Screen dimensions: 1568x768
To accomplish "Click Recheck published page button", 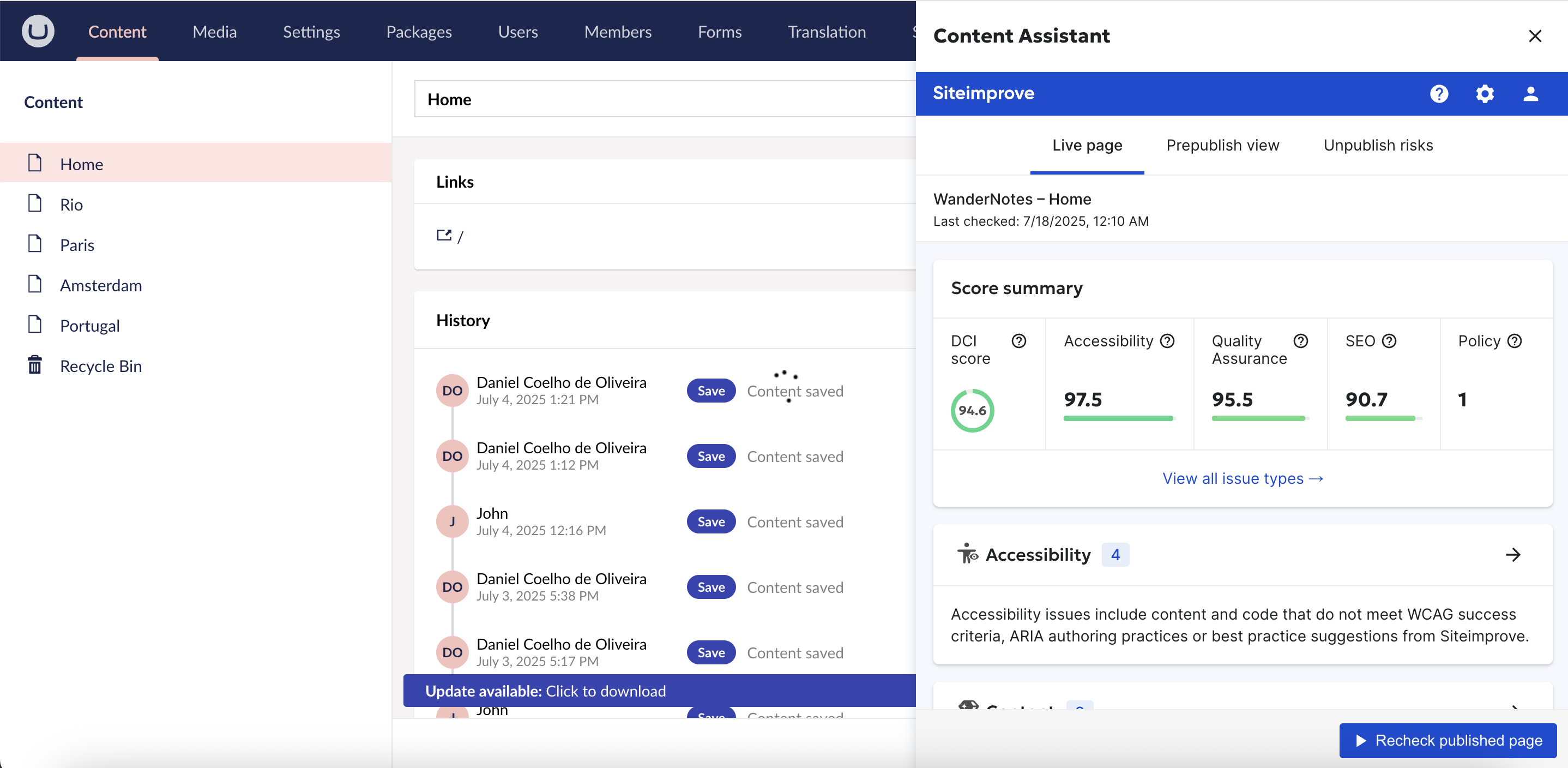I will [x=1448, y=741].
